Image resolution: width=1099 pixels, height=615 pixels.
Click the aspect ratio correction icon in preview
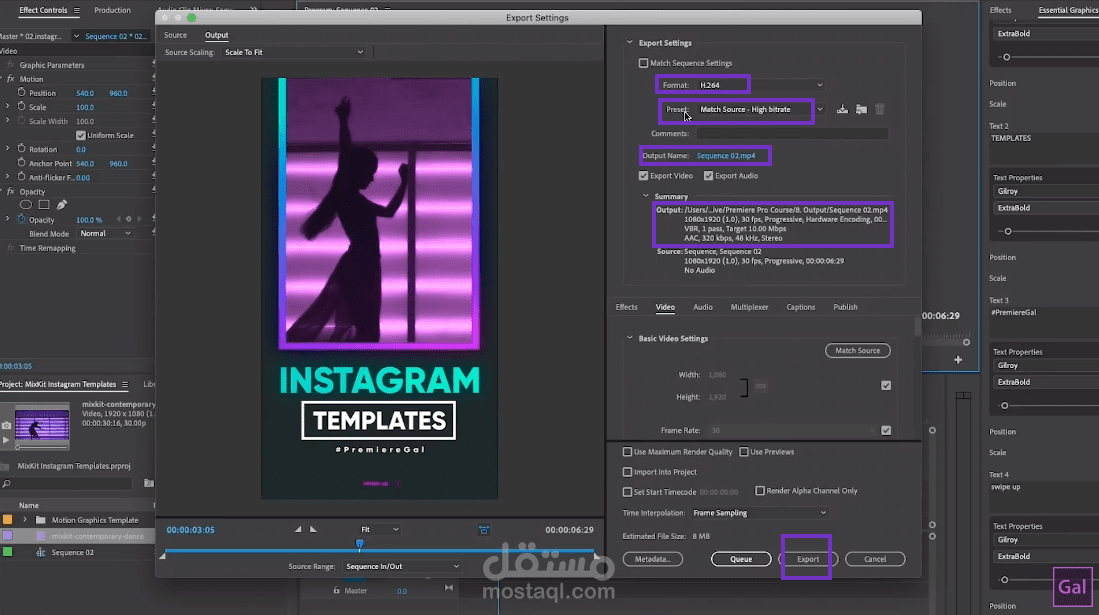tap(484, 529)
